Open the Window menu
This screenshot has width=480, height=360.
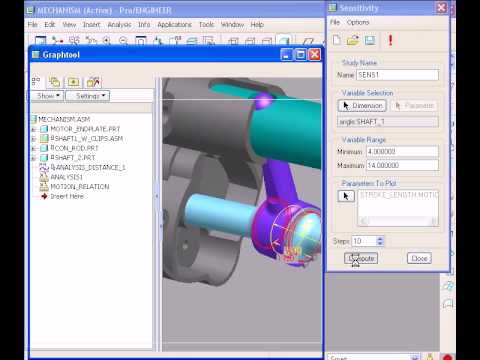coord(232,25)
